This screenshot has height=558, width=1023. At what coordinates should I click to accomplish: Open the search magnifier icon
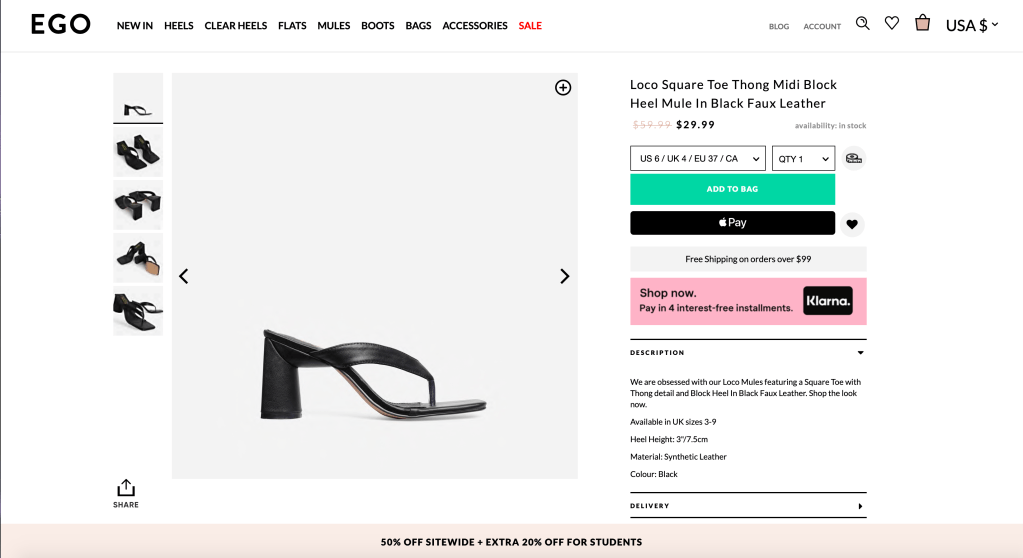click(x=863, y=23)
